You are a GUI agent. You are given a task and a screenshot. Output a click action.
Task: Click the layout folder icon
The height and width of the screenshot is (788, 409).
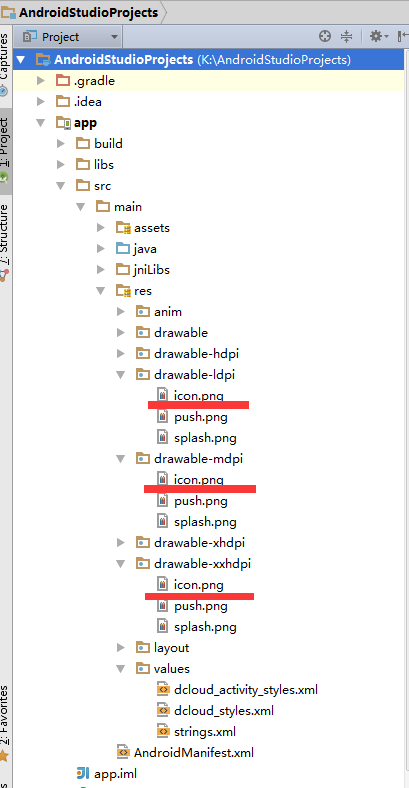coord(143,647)
